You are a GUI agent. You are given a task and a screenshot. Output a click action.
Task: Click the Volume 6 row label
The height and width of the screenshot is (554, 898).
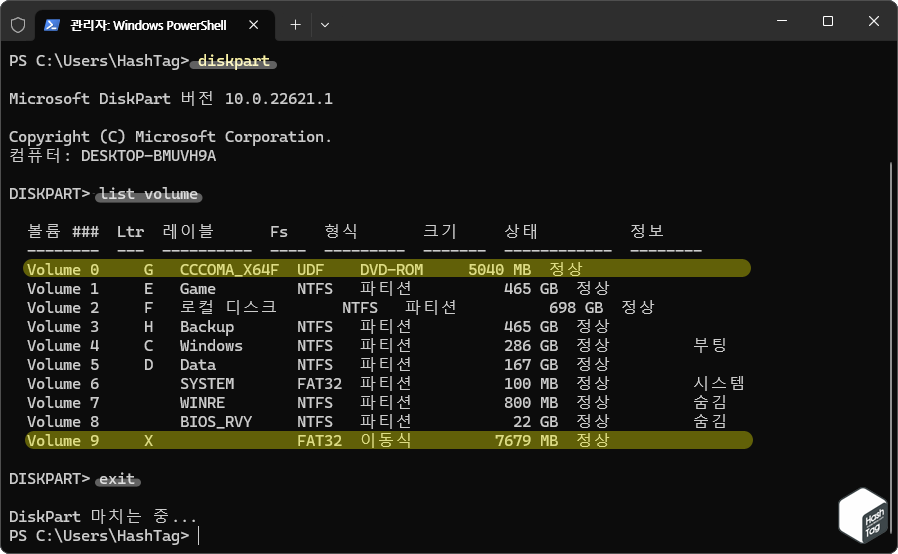[63, 383]
